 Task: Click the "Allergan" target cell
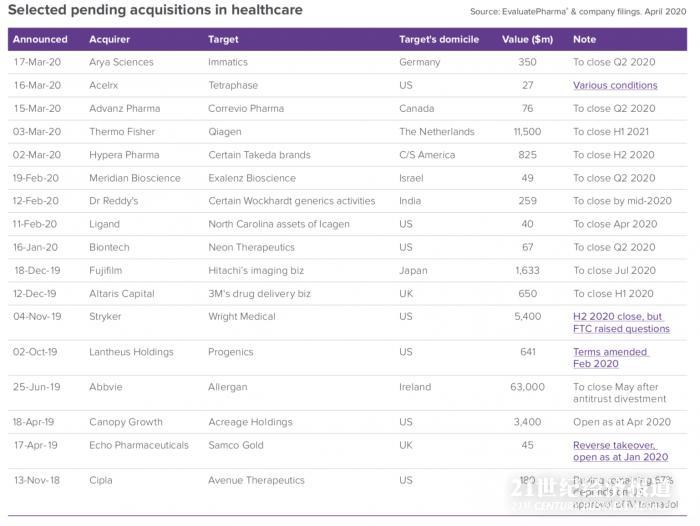coord(228,387)
